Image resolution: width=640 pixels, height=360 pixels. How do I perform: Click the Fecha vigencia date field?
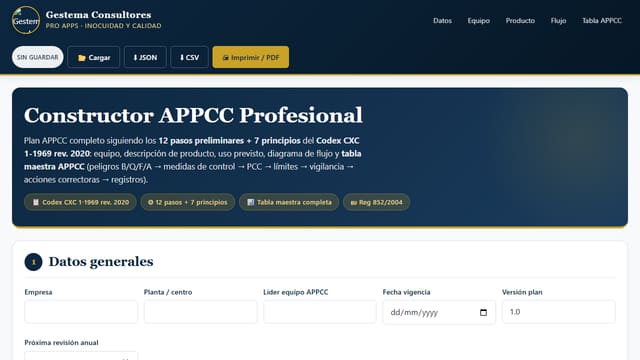tap(439, 312)
